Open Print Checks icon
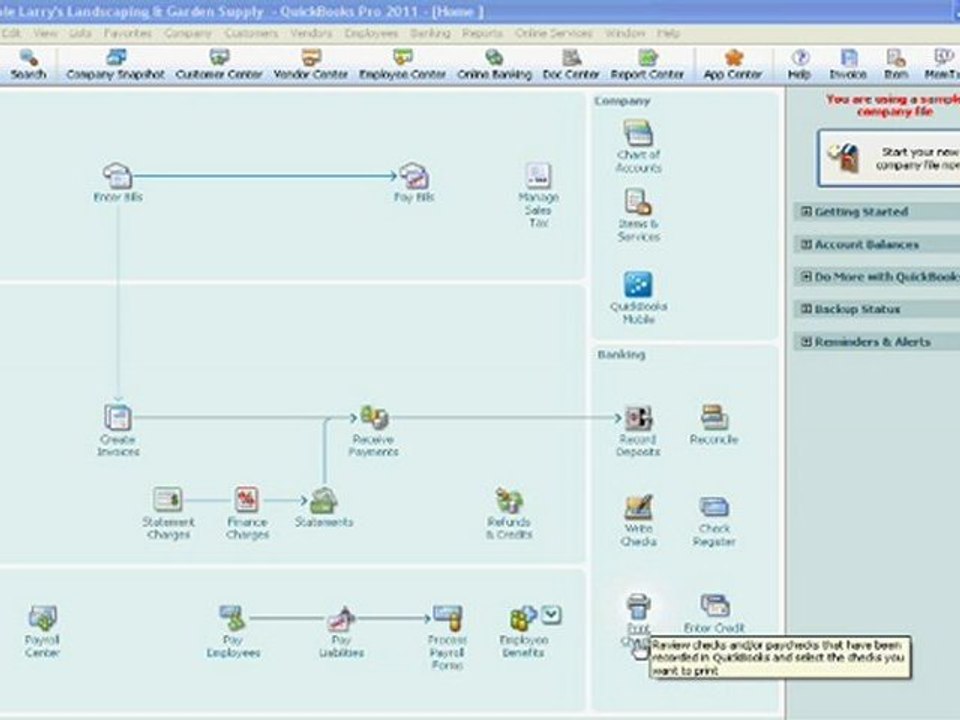This screenshot has height=720, width=960. click(638, 618)
